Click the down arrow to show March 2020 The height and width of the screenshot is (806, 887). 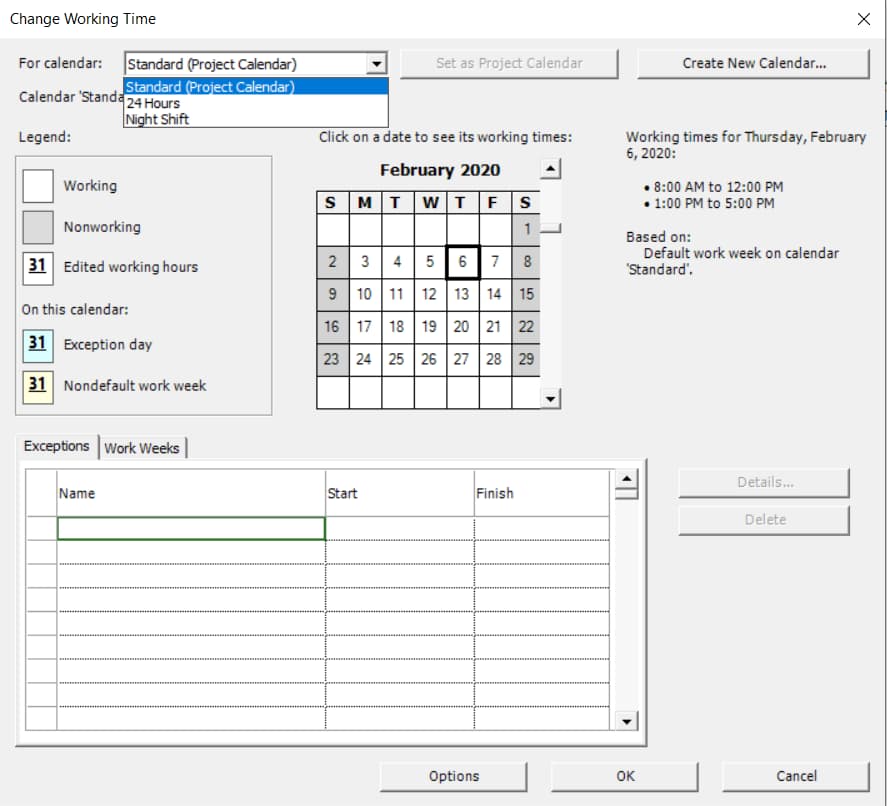pyautogui.click(x=549, y=399)
